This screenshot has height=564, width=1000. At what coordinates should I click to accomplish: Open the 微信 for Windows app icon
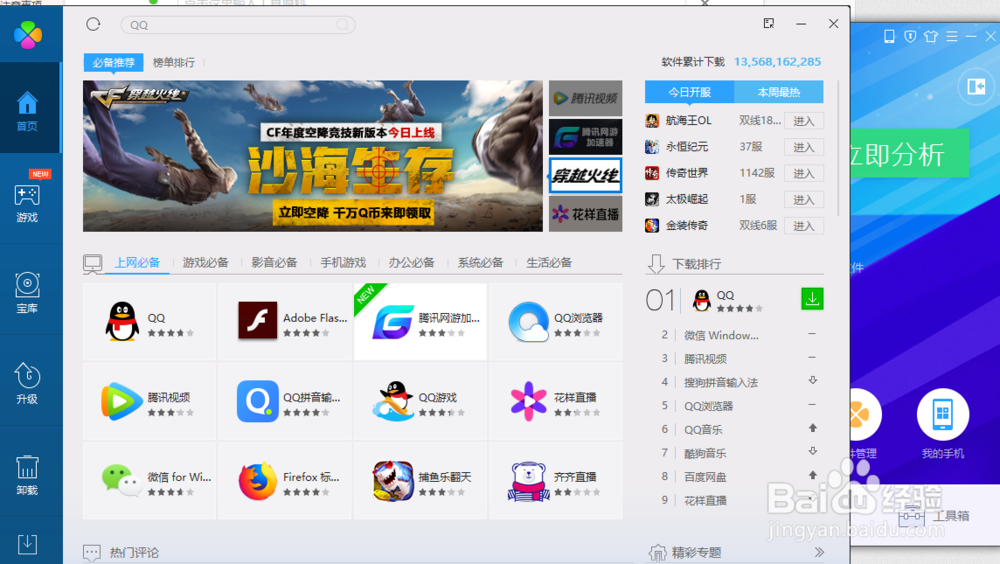point(121,480)
